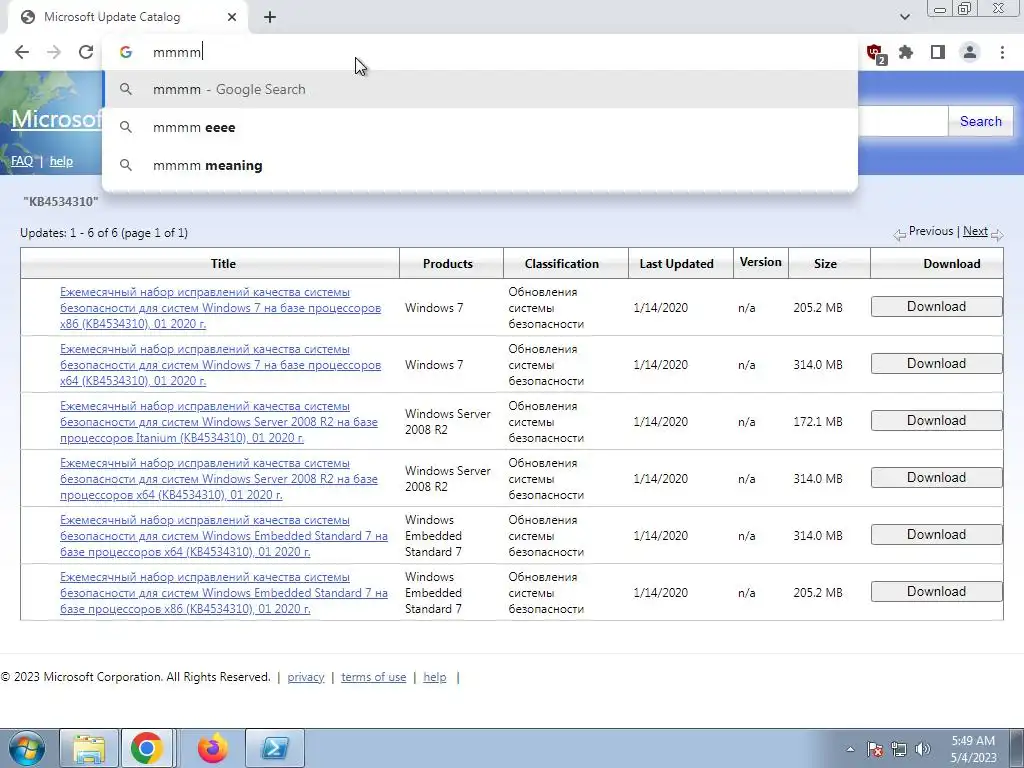Open the Windows Start button

(27, 748)
